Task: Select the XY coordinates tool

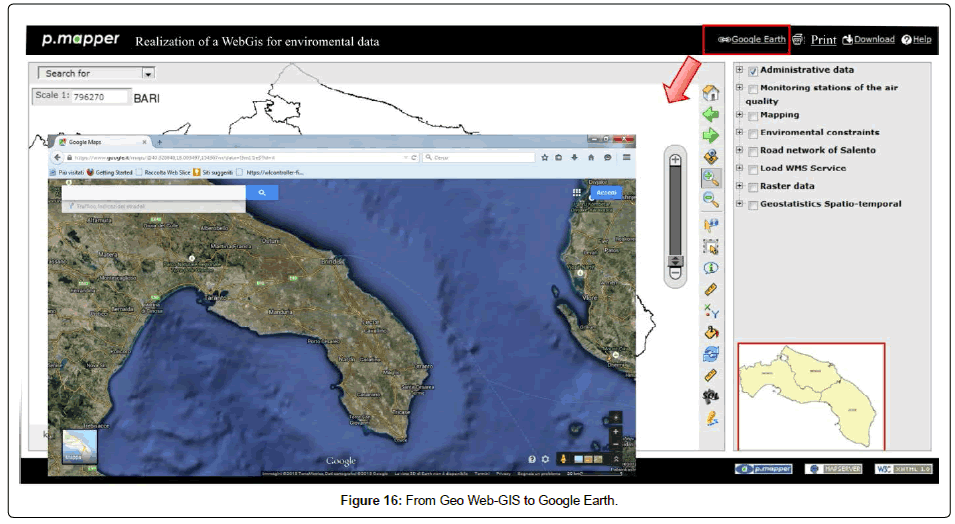Action: point(711,311)
